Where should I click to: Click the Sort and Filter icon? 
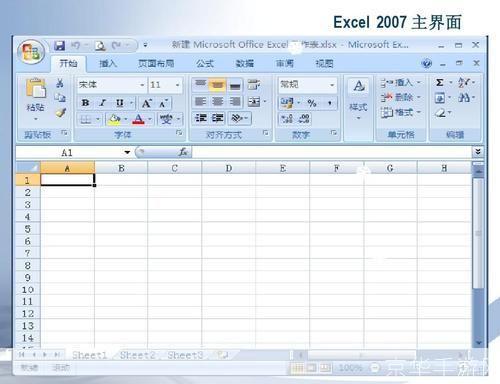464,82
